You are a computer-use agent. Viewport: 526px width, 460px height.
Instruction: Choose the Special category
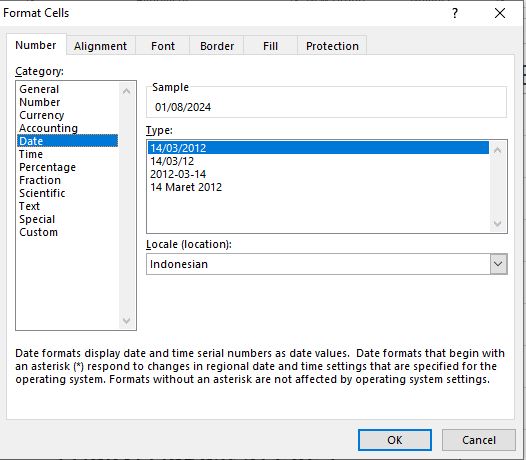click(67, 219)
